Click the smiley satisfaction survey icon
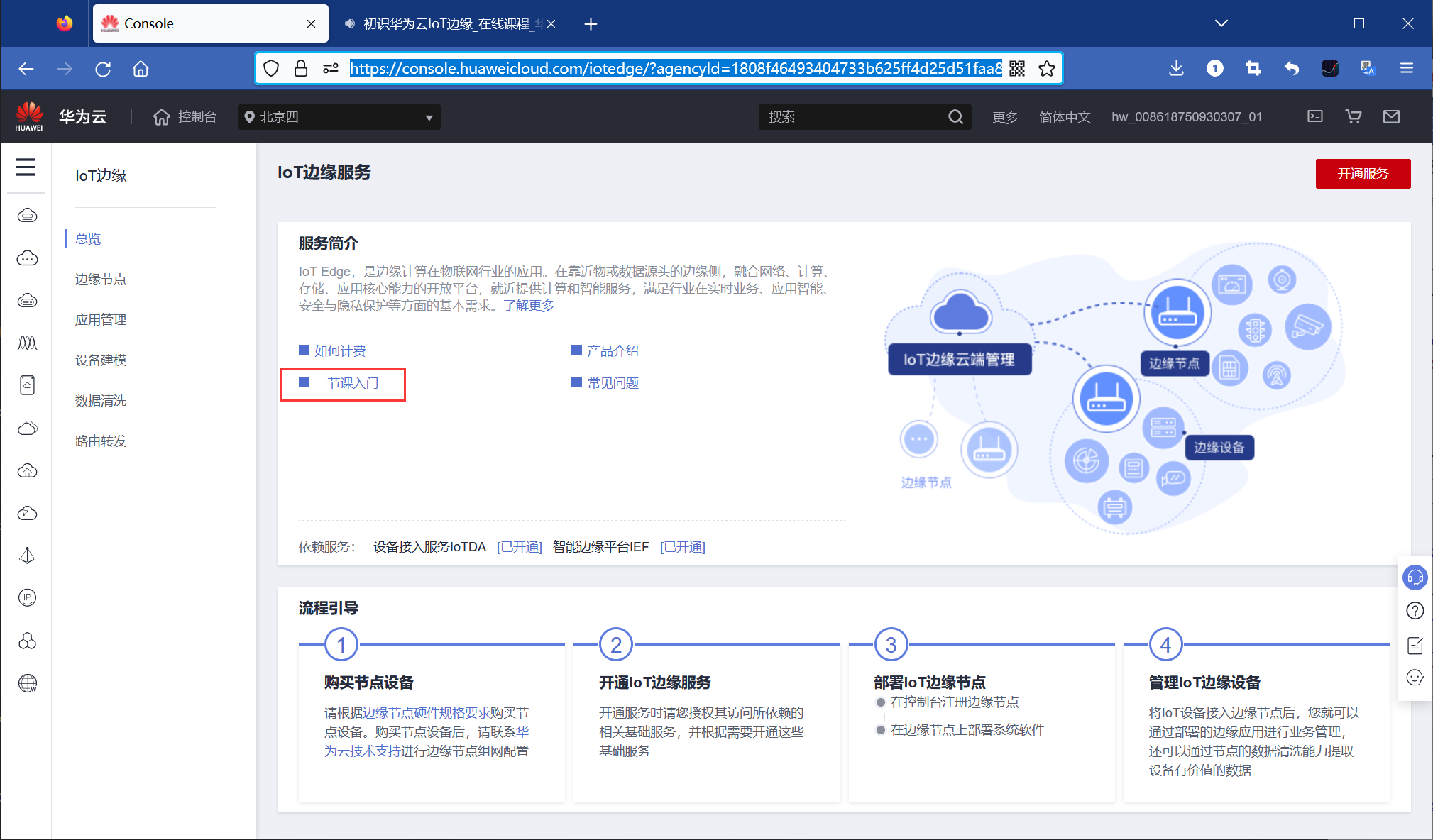 coord(1415,678)
